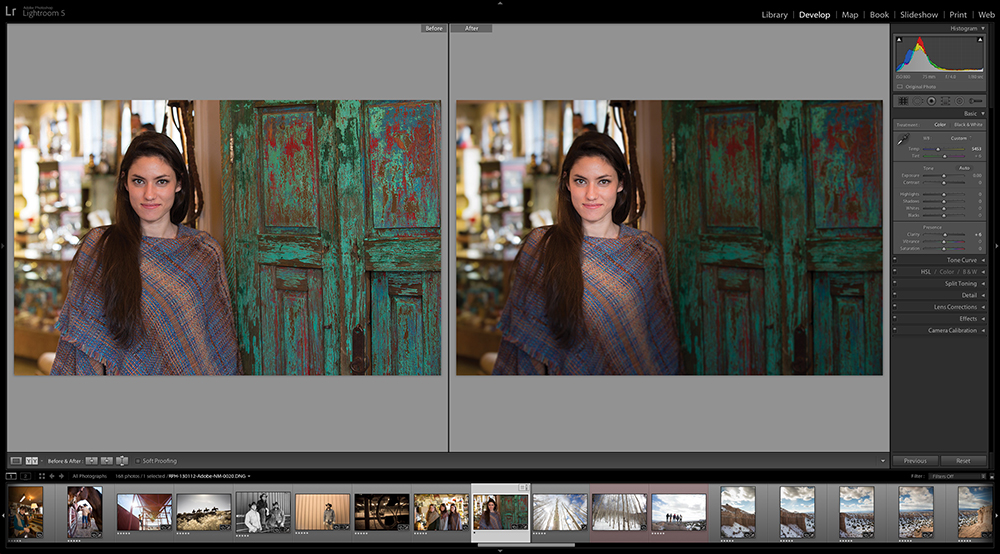Open the Slideshow module
This screenshot has width=1000, height=554.
pyautogui.click(x=918, y=15)
